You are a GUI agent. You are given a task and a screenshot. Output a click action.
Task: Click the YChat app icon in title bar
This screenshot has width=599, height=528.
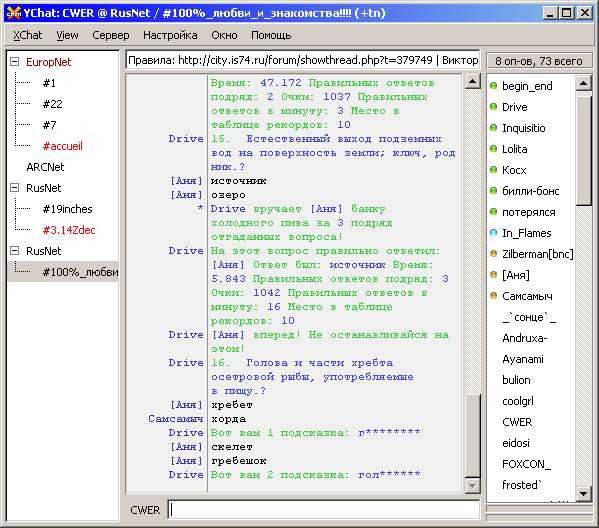(14, 13)
